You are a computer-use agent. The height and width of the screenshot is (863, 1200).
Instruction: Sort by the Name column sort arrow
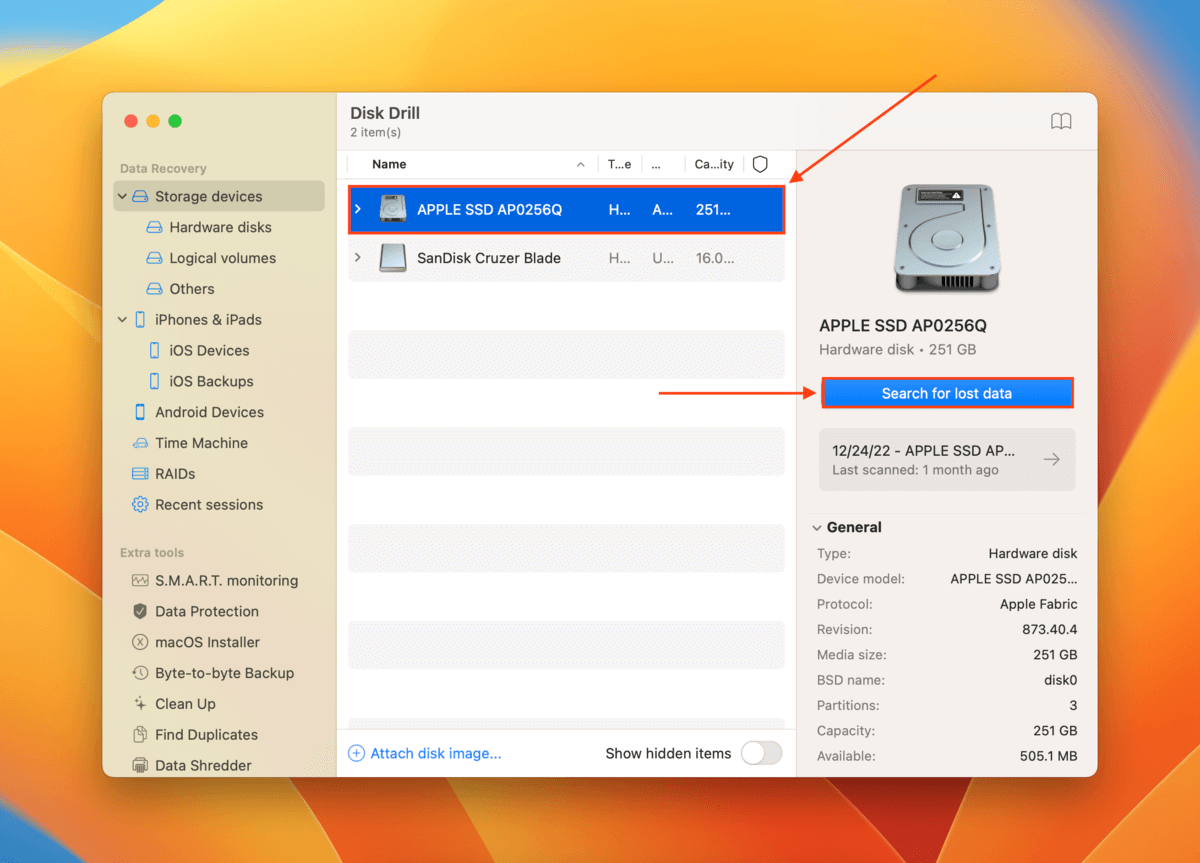581,165
